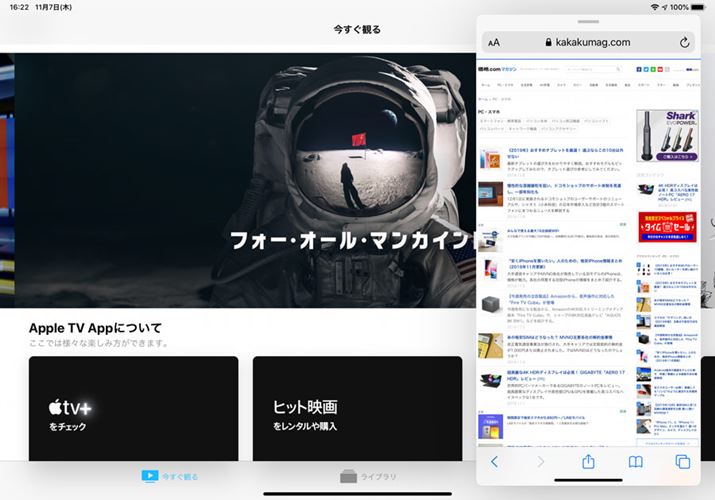715x500 pixels.
Task: Tap the slide-over grabber handle
Action: click(x=588, y=21)
